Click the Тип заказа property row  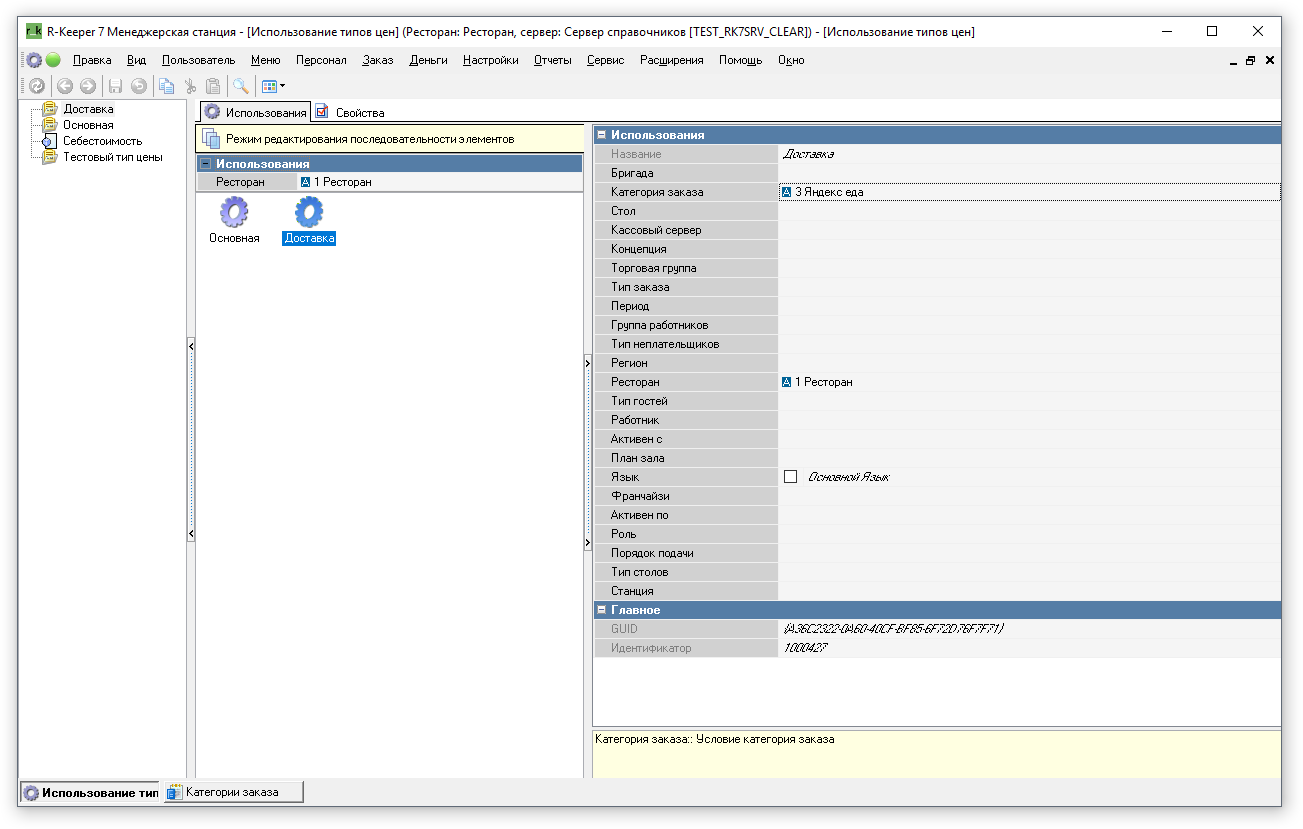point(937,287)
